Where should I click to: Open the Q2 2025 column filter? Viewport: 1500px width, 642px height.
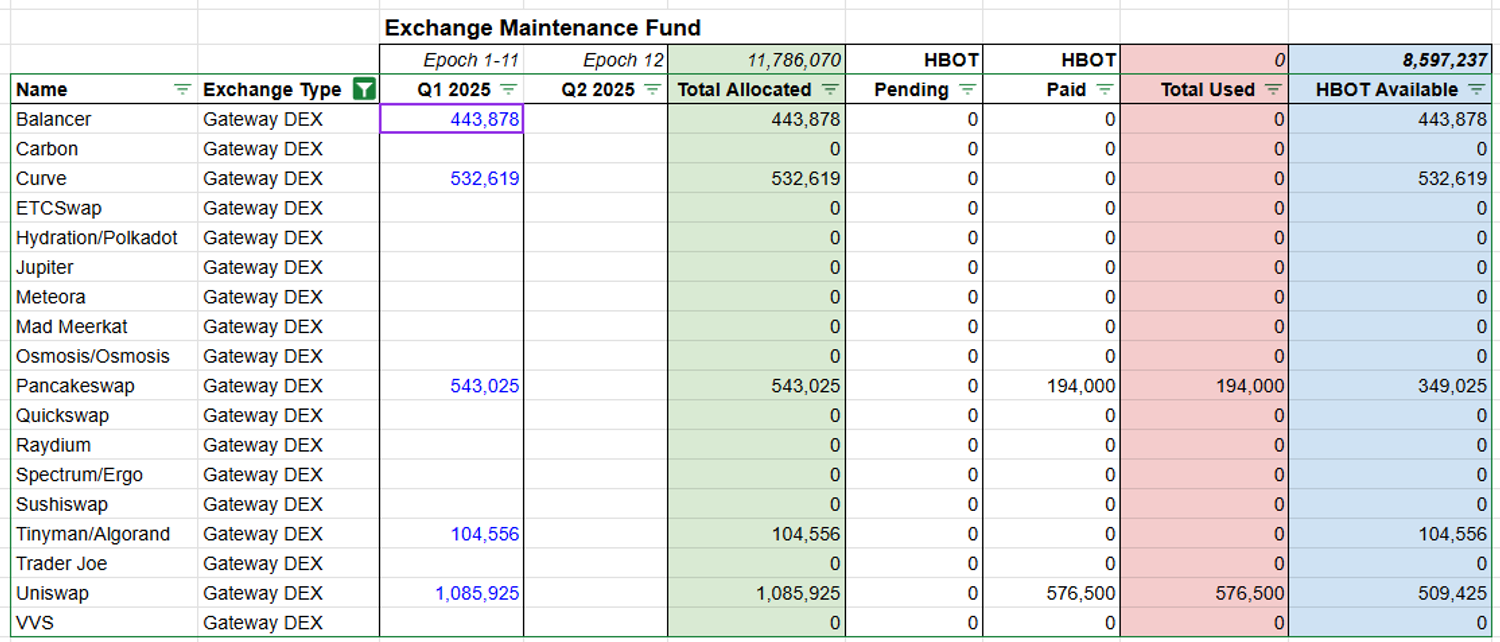(652, 89)
